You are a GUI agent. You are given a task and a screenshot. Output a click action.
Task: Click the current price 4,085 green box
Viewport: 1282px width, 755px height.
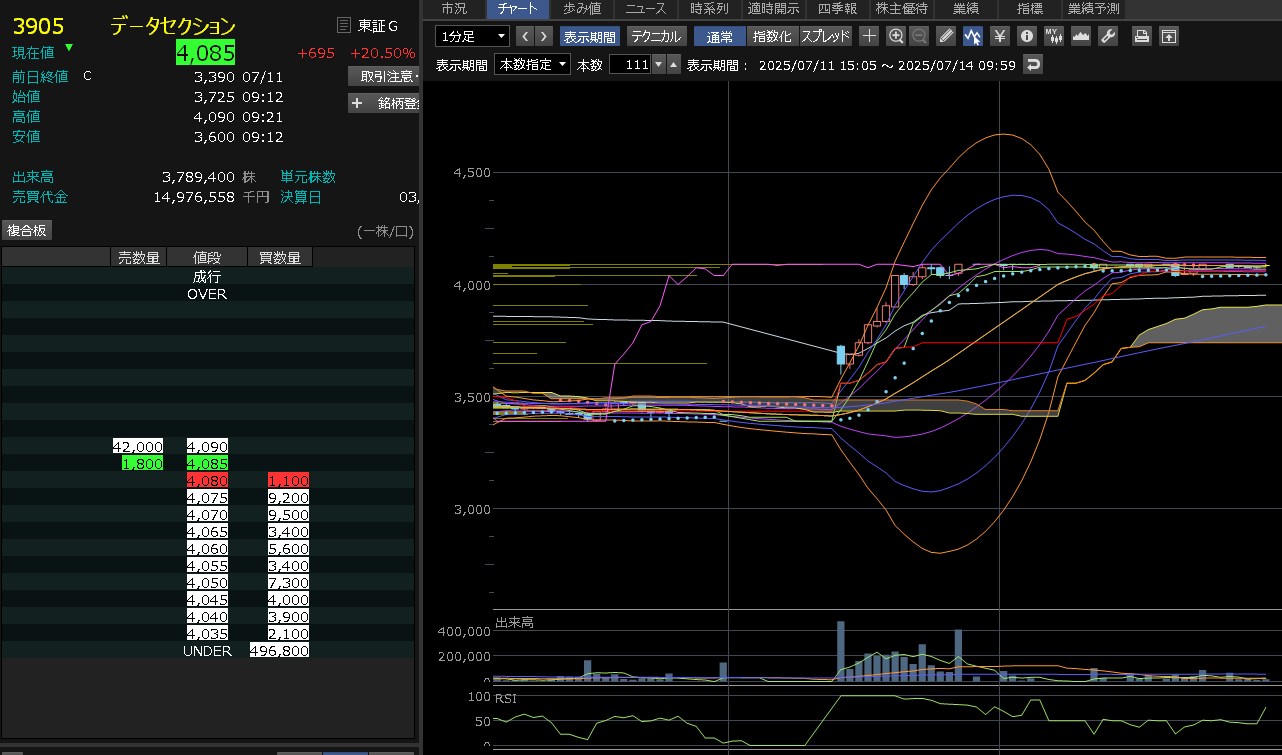(205, 52)
